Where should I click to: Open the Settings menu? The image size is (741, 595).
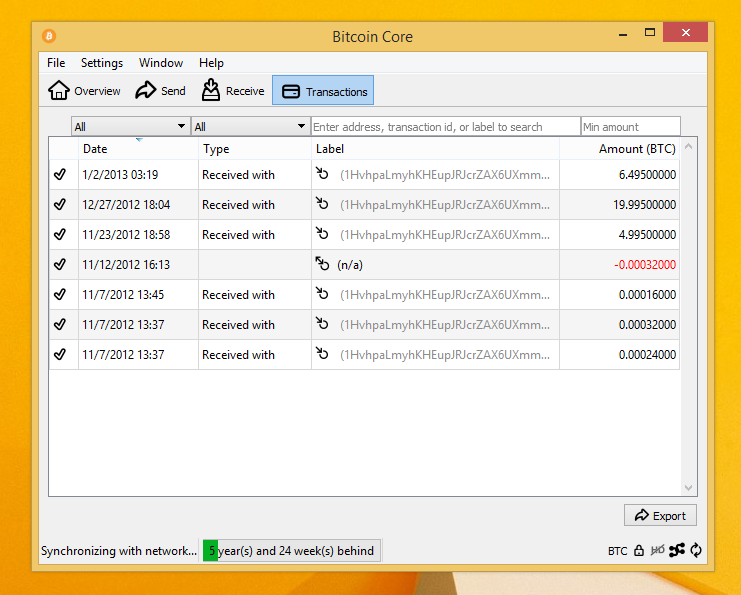(102, 63)
